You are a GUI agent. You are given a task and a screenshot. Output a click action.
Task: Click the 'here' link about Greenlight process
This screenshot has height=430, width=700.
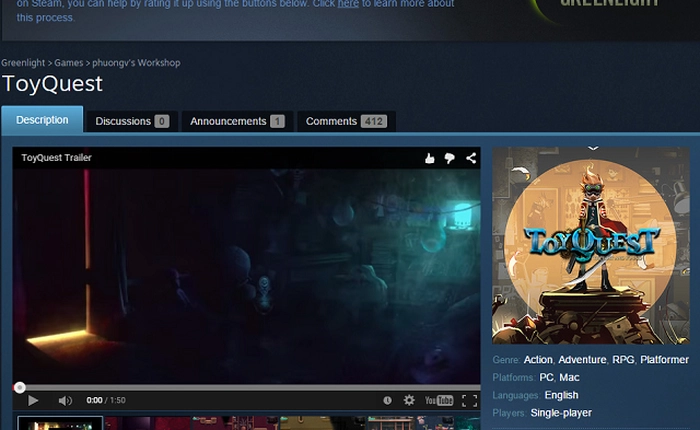[x=348, y=4]
